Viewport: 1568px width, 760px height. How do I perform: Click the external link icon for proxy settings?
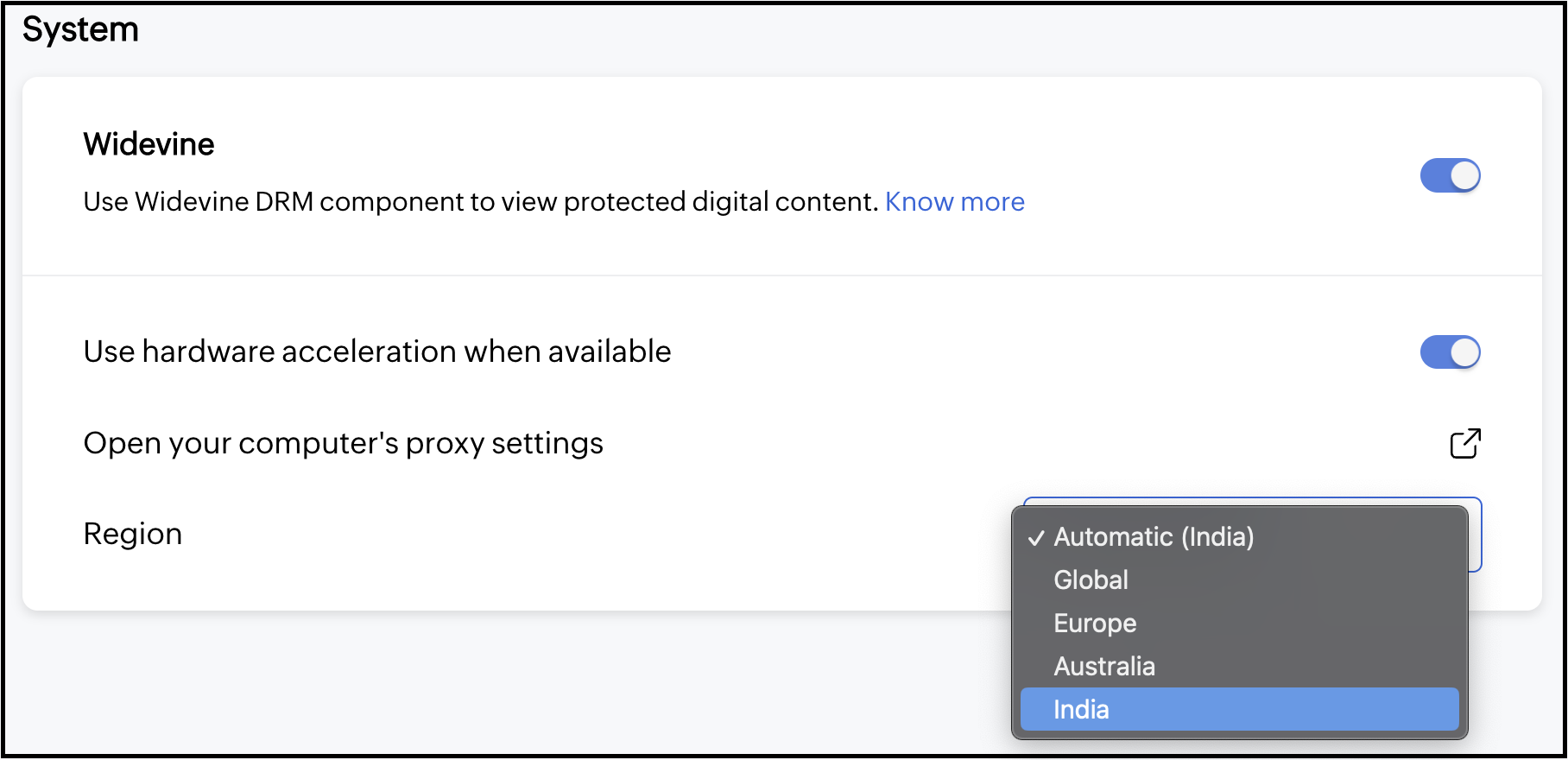tap(1465, 444)
